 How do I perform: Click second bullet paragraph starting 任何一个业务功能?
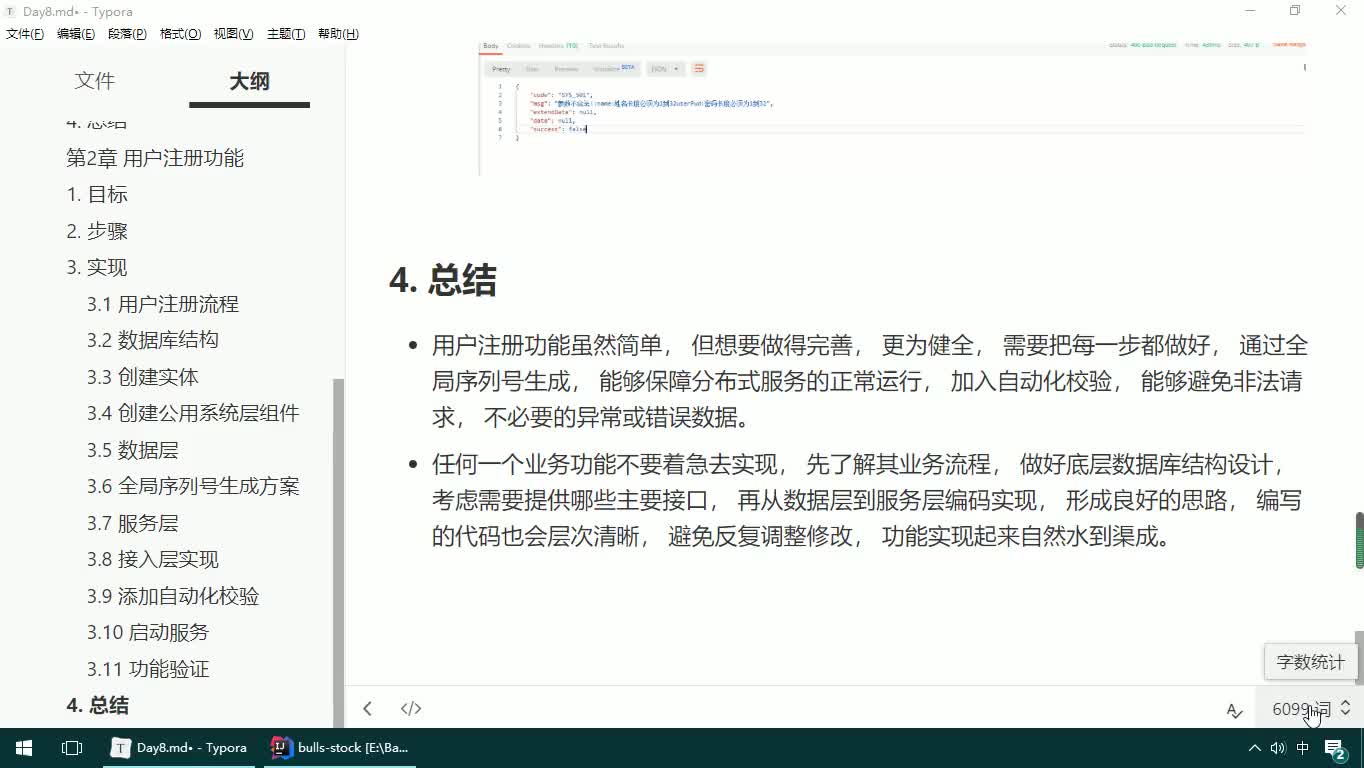pyautogui.click(x=869, y=501)
